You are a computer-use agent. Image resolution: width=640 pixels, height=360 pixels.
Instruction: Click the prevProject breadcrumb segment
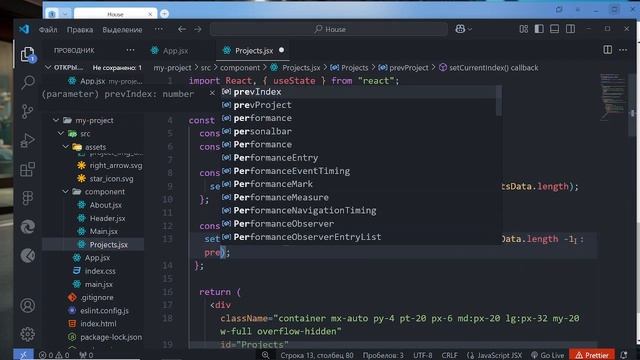409,68
